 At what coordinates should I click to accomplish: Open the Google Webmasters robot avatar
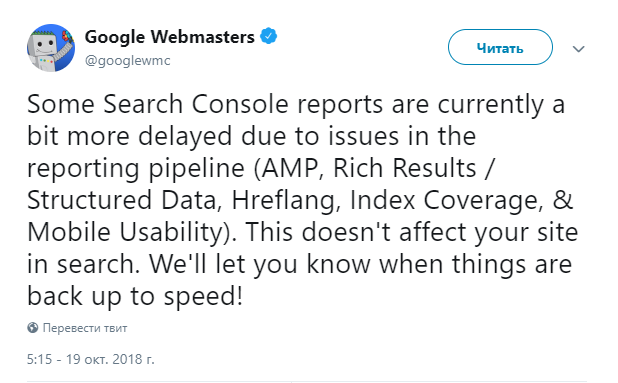click(51, 48)
